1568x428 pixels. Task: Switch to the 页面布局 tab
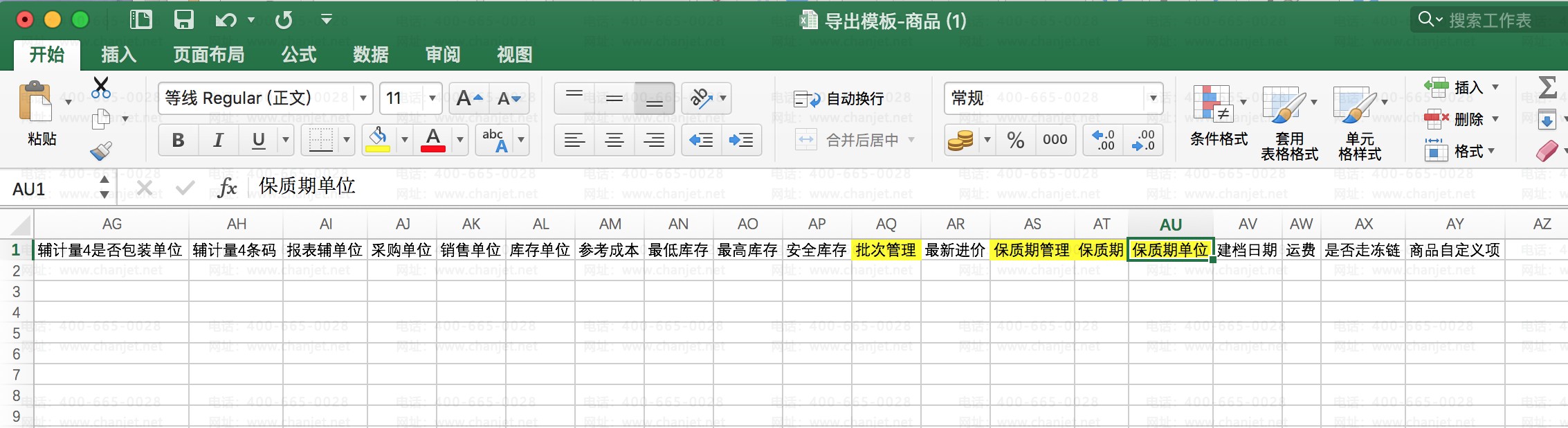(x=208, y=55)
